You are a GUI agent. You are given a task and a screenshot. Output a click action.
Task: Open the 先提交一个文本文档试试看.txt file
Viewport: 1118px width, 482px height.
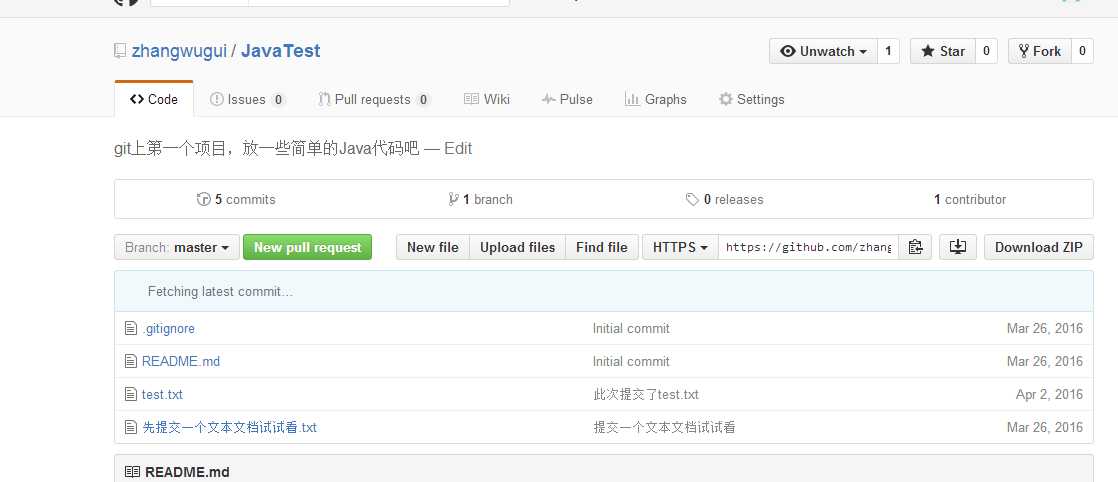coord(230,428)
